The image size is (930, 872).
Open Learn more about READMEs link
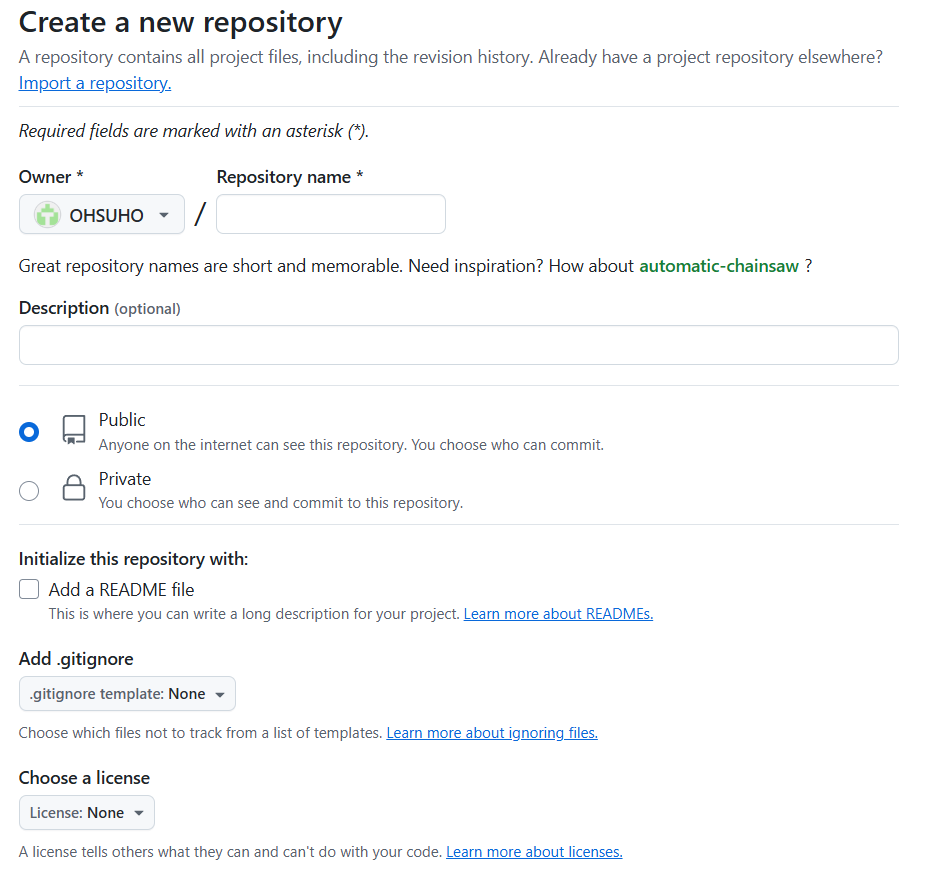pos(558,614)
